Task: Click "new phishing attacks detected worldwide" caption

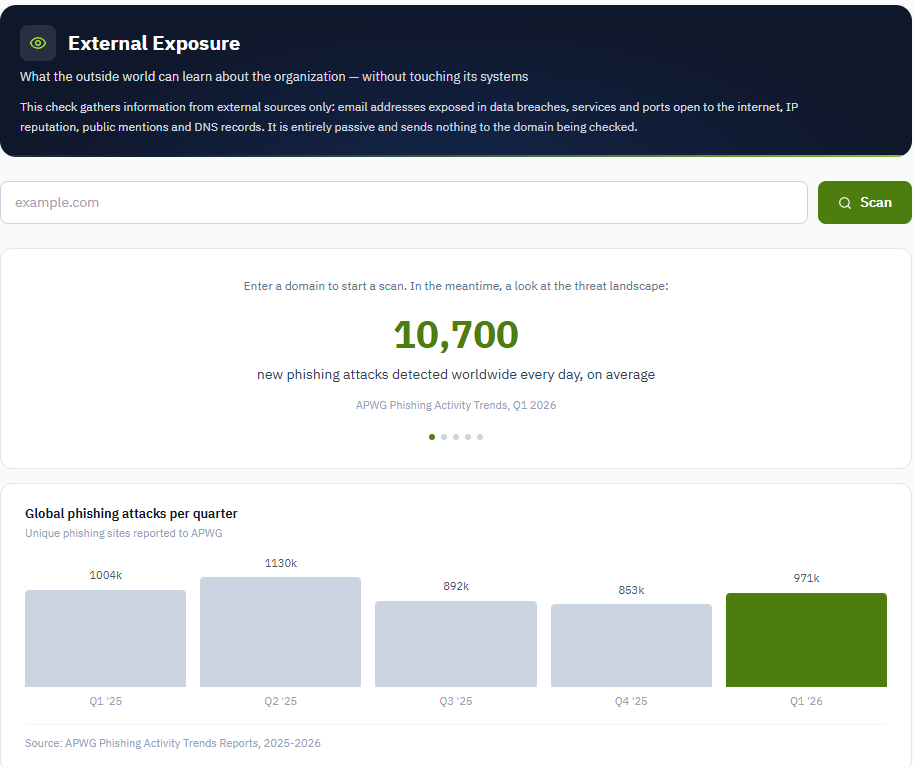Action: pos(456,374)
